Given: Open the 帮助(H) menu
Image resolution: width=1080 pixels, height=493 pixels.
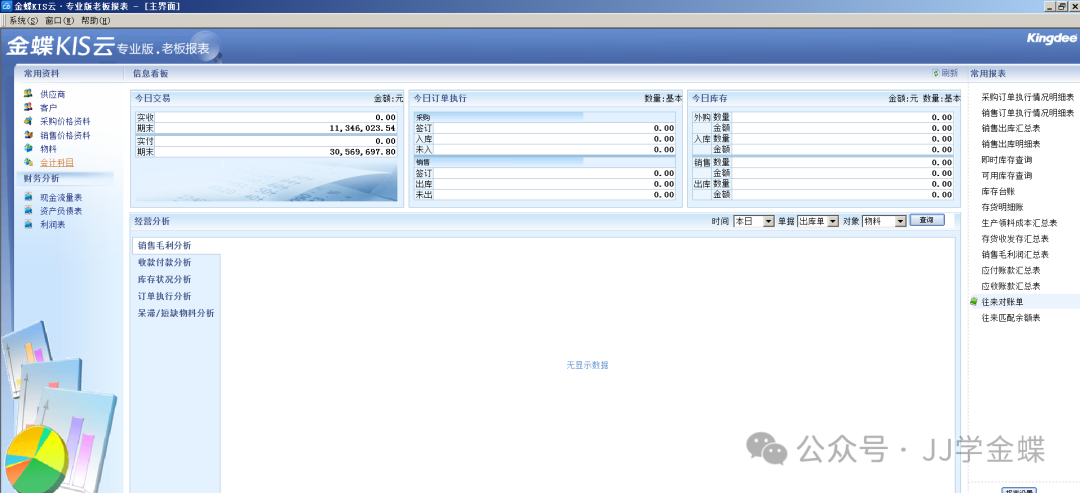Looking at the screenshot, I should [x=96, y=20].
